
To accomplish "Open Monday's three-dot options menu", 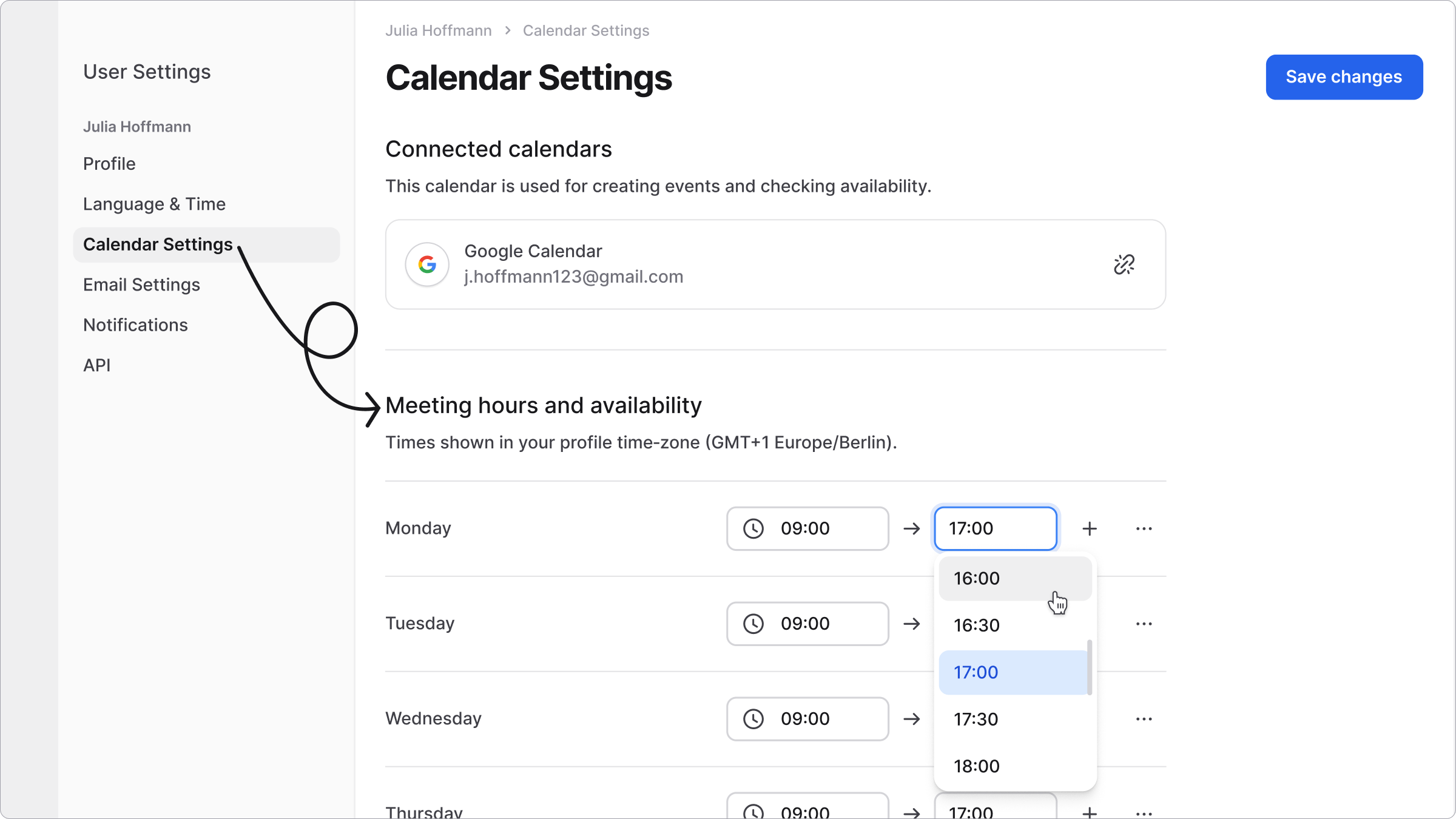I will pos(1144,529).
